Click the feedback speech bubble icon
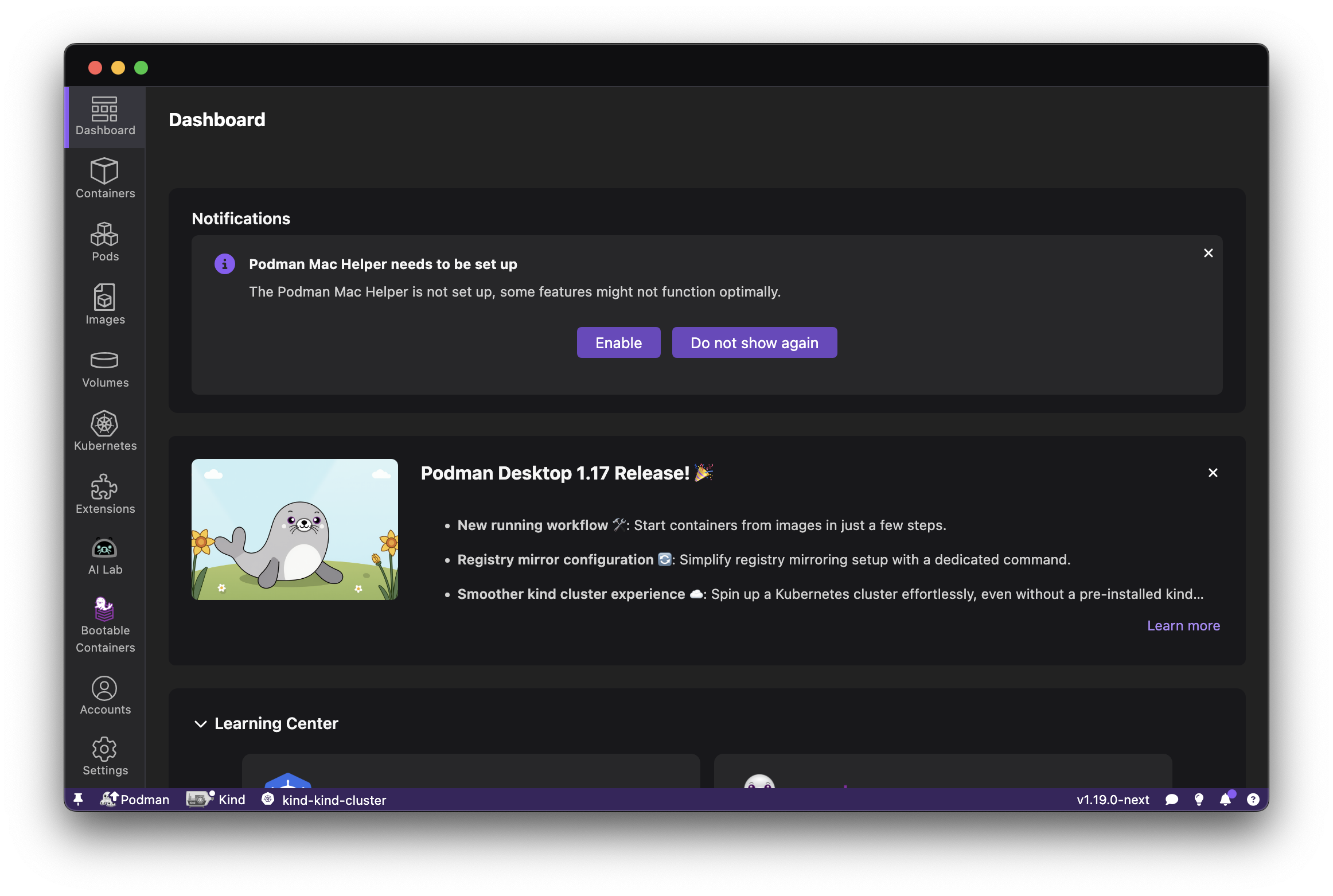Image resolution: width=1333 pixels, height=896 pixels. pos(1171,800)
